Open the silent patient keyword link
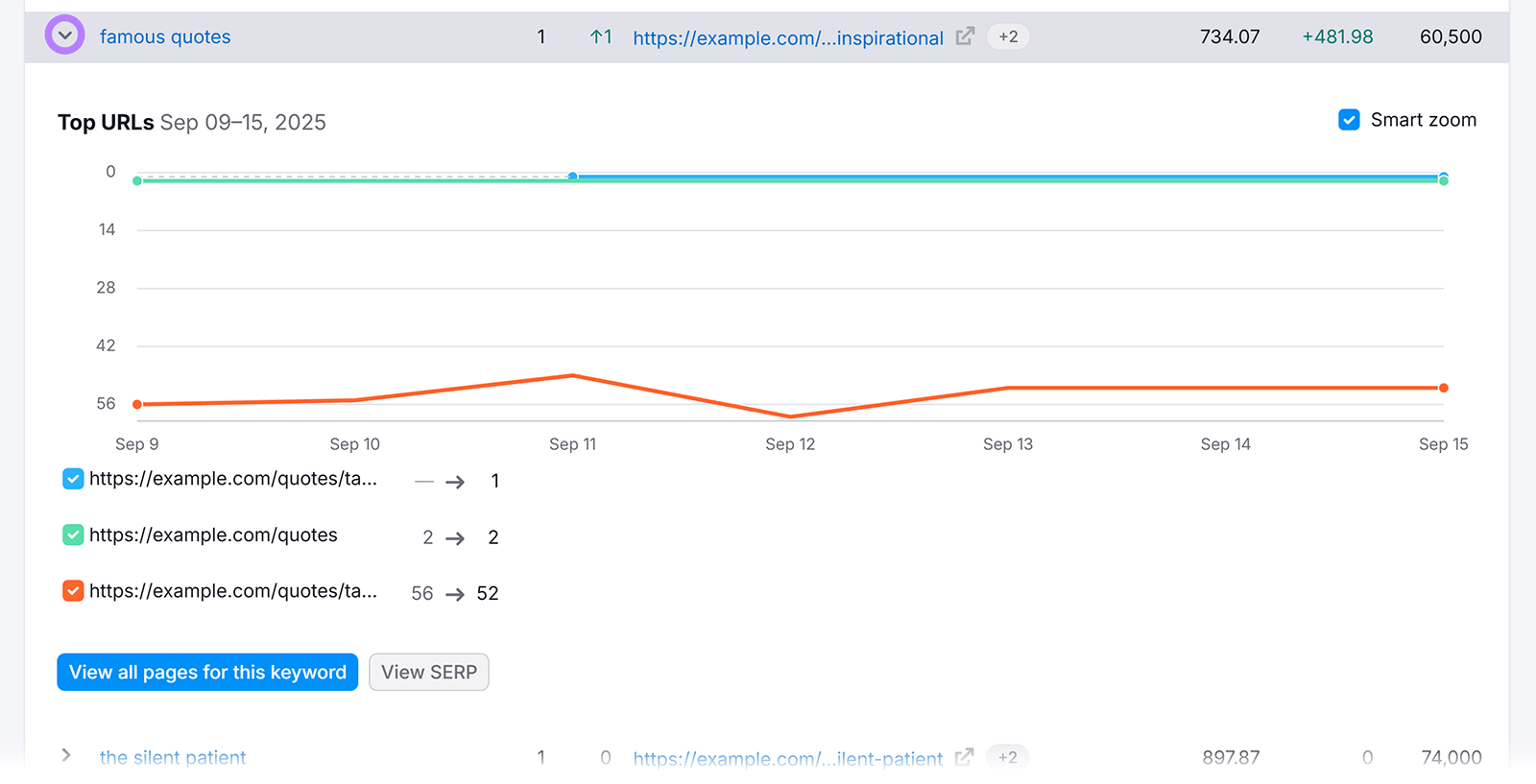The height and width of the screenshot is (784, 1536). pyautogui.click(x=173, y=757)
